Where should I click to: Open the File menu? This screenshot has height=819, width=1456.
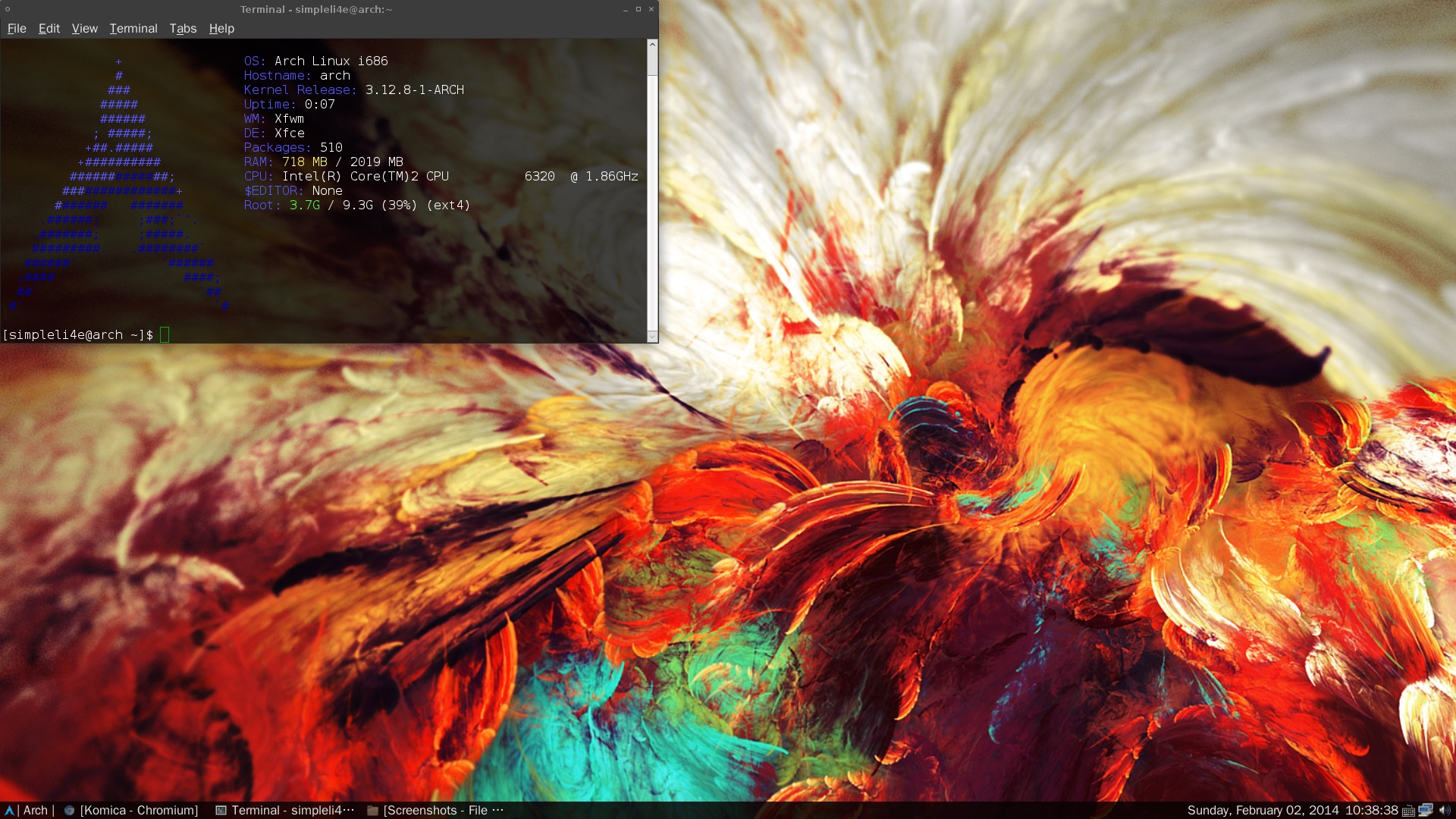pos(17,28)
